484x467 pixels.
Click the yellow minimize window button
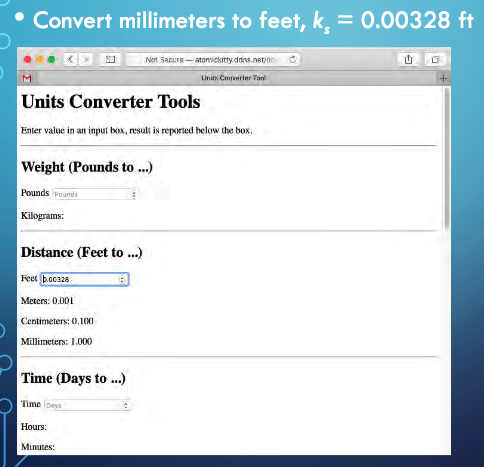39,59
